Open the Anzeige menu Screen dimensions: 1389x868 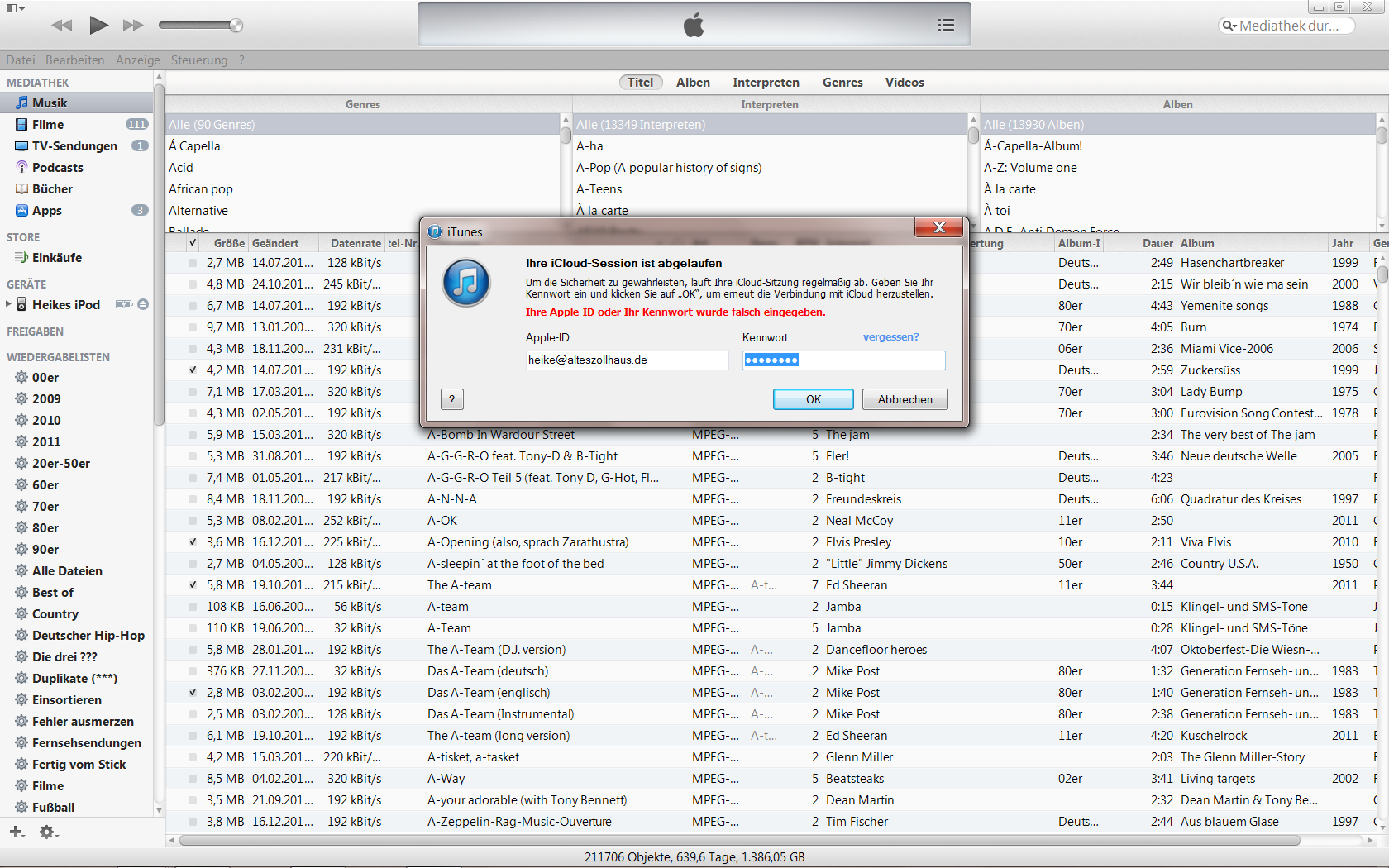(x=138, y=60)
